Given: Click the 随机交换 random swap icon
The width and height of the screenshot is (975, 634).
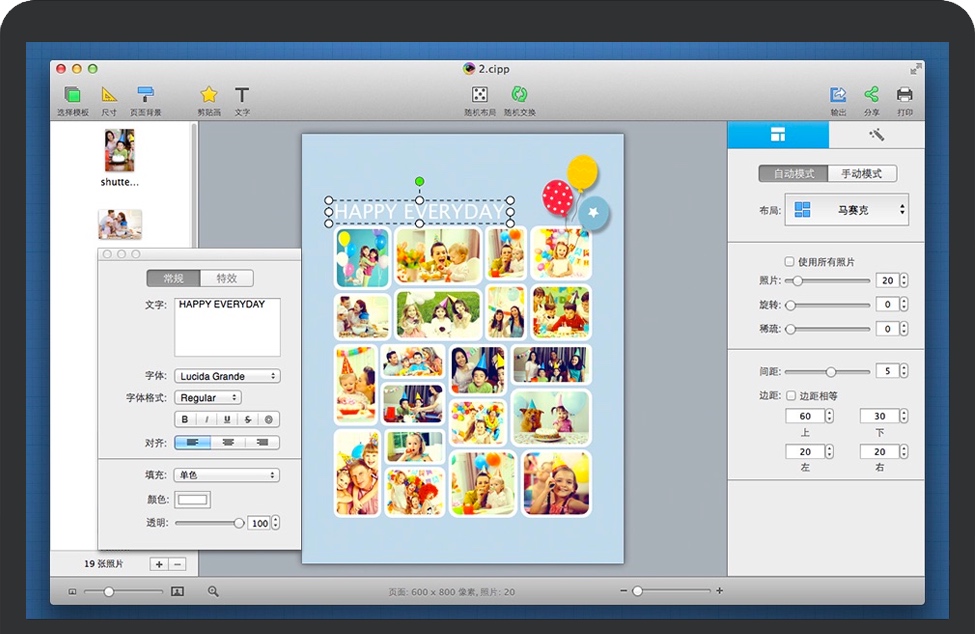Looking at the screenshot, I should tap(519, 95).
